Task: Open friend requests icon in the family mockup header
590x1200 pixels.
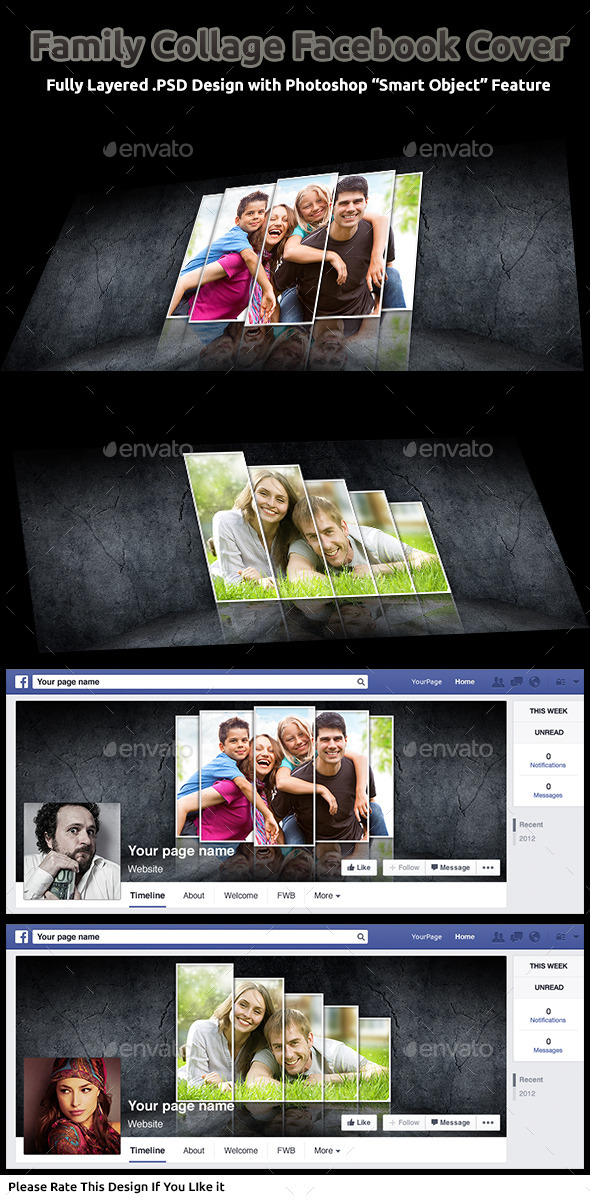Action: pos(498,682)
